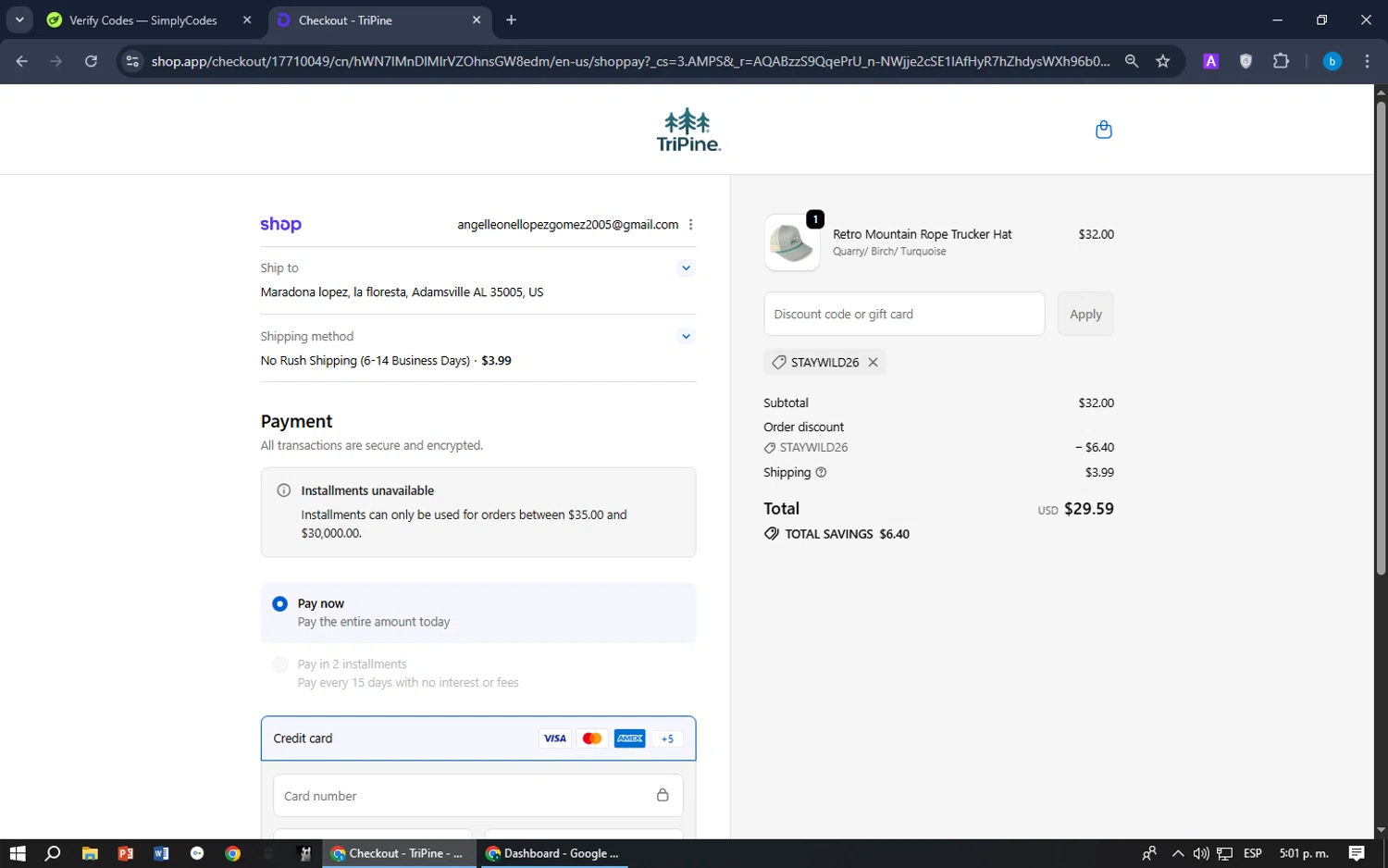Open Word from taskbar
The image size is (1388, 868).
pos(161,853)
